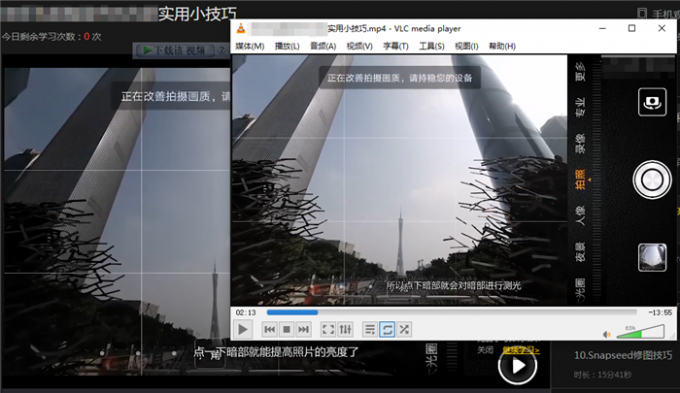
Task: Click the 继续学习 link
Action: (521, 350)
